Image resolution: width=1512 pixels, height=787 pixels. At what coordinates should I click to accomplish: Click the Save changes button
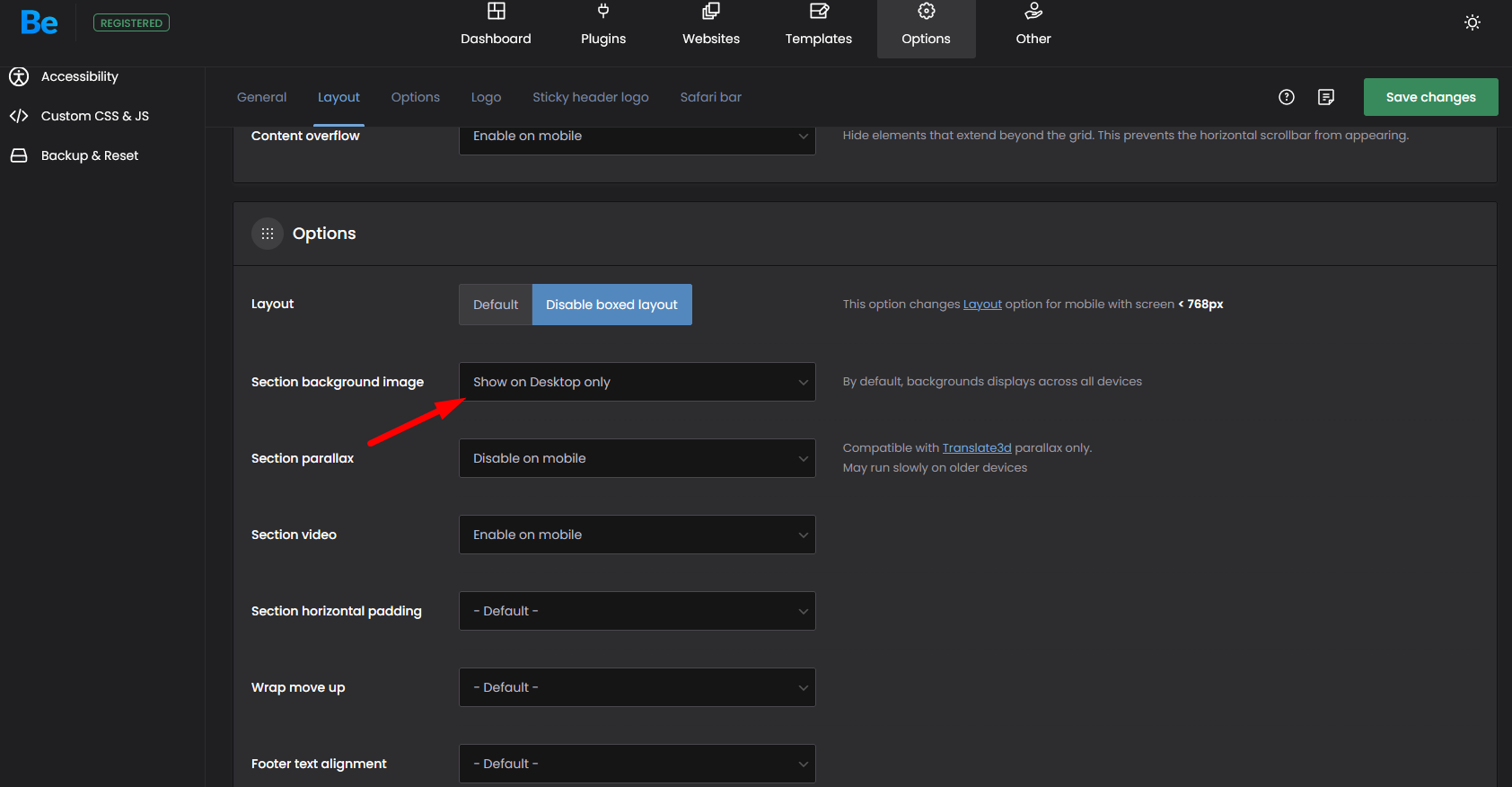click(1431, 97)
